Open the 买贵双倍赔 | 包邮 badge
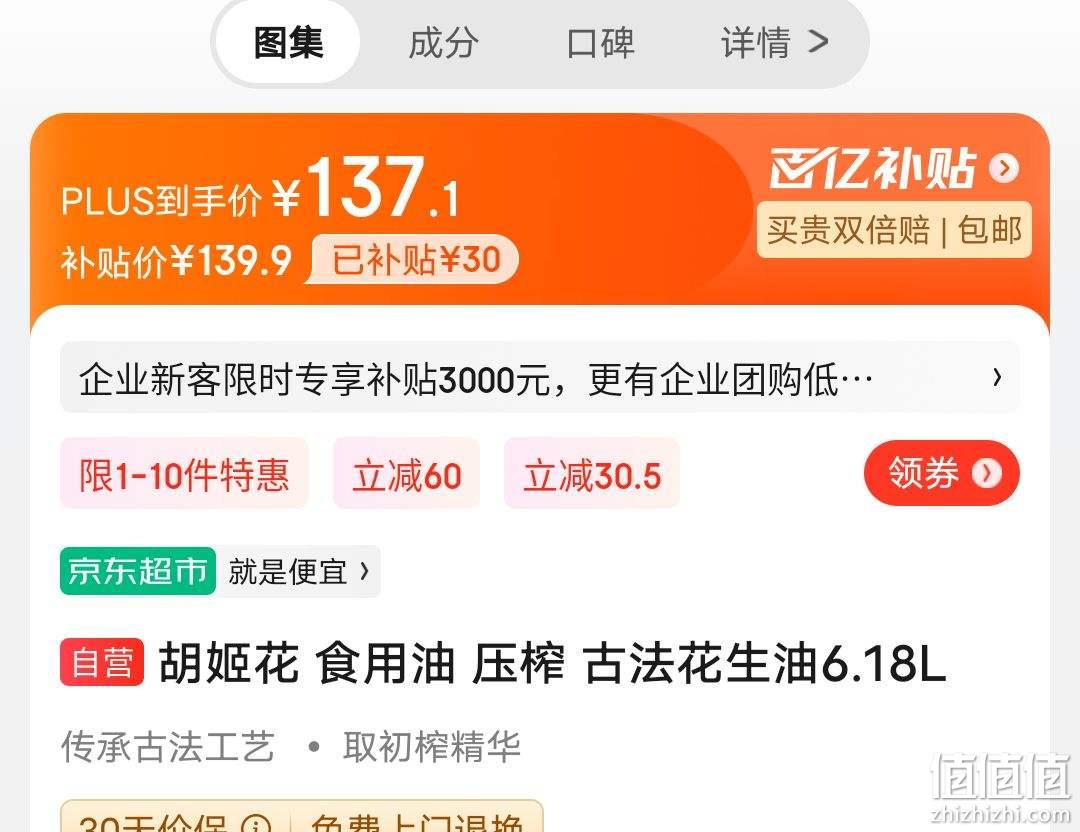Viewport: 1080px width, 832px height. (x=894, y=230)
